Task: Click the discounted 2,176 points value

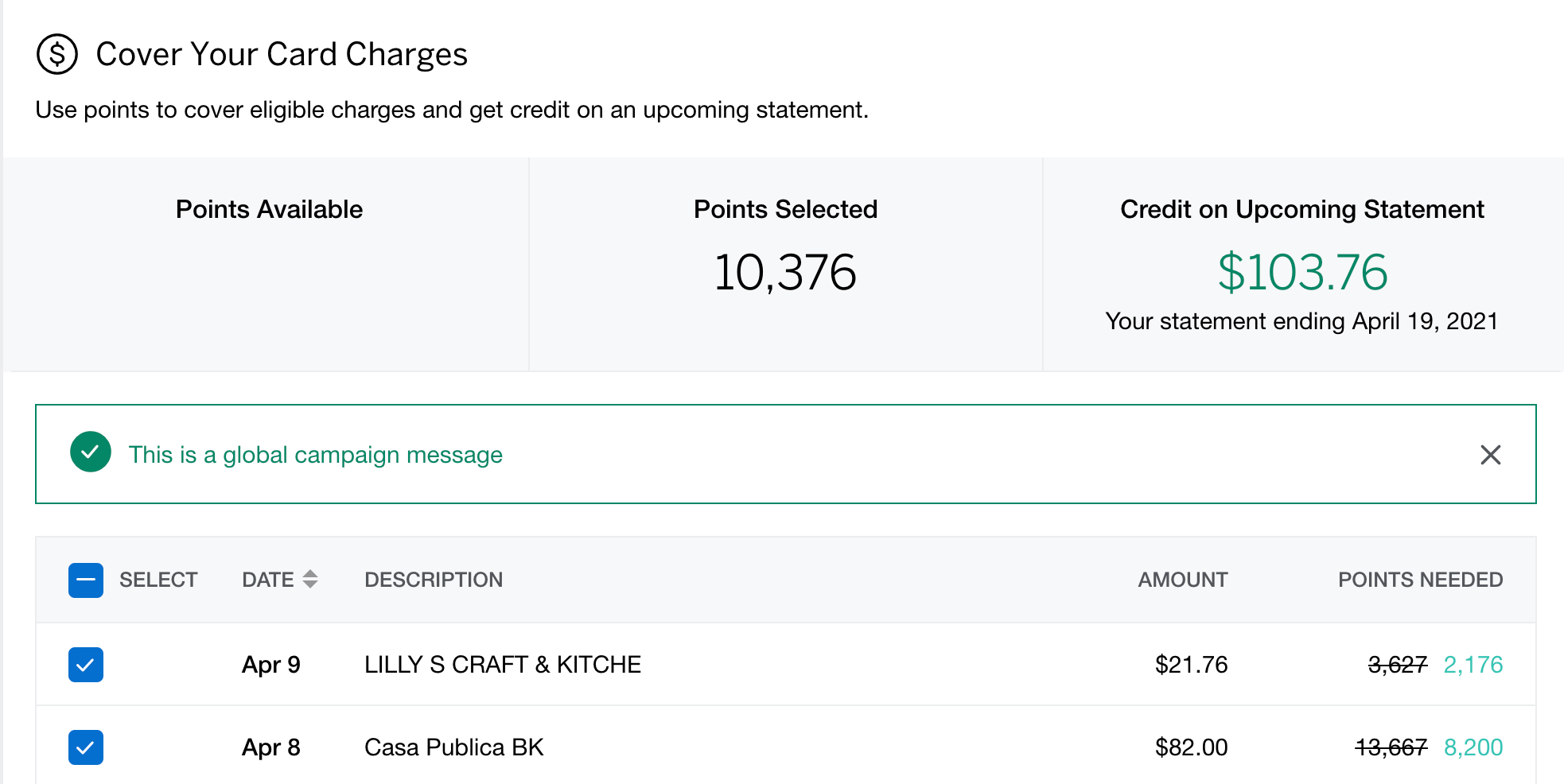Action: tap(1473, 665)
